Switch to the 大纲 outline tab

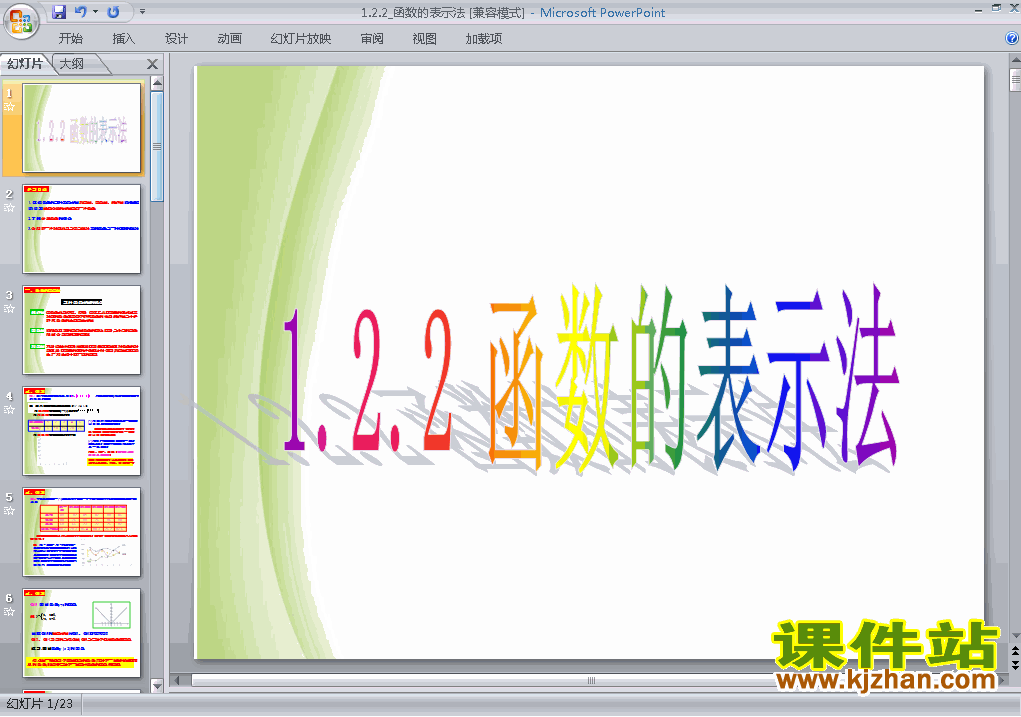[x=72, y=64]
